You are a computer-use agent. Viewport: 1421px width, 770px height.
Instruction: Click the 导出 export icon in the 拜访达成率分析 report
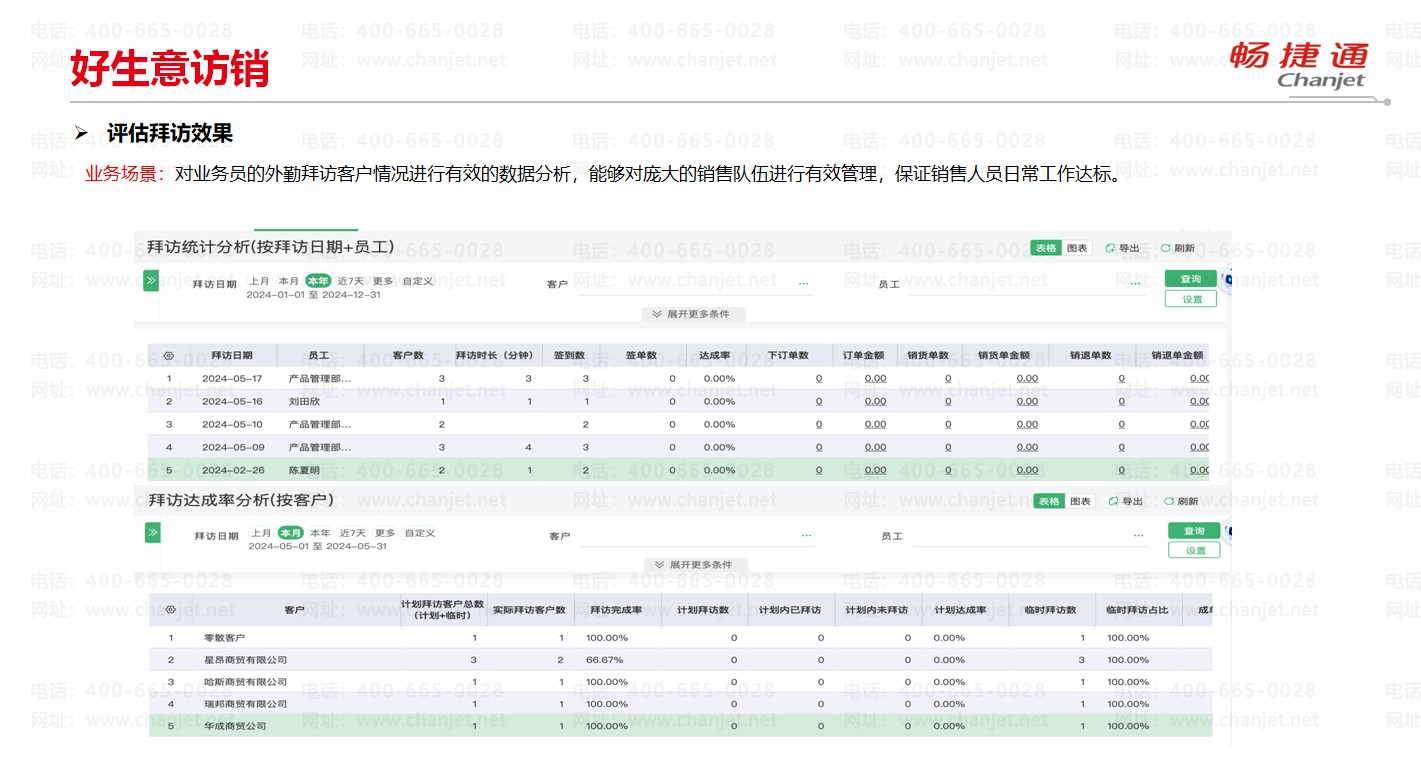[x=1114, y=501]
